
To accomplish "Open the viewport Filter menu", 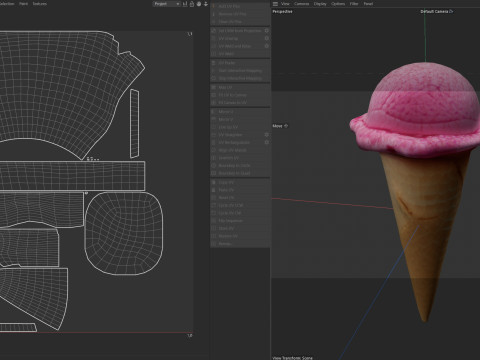I will pos(354,4).
